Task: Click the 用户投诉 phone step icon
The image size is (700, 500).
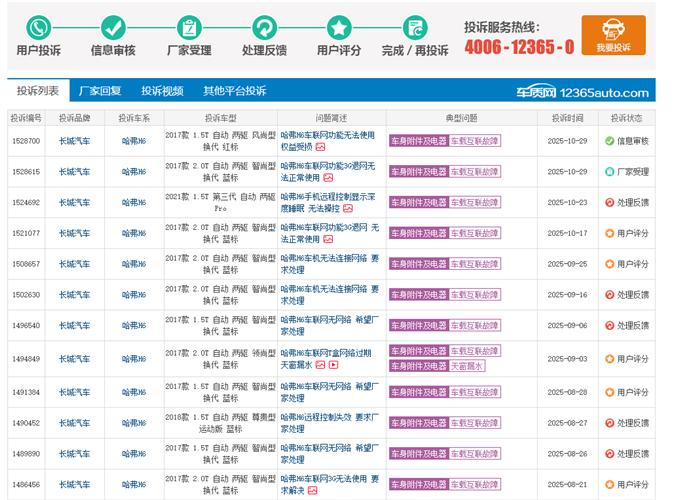Action: pyautogui.click(x=38, y=27)
